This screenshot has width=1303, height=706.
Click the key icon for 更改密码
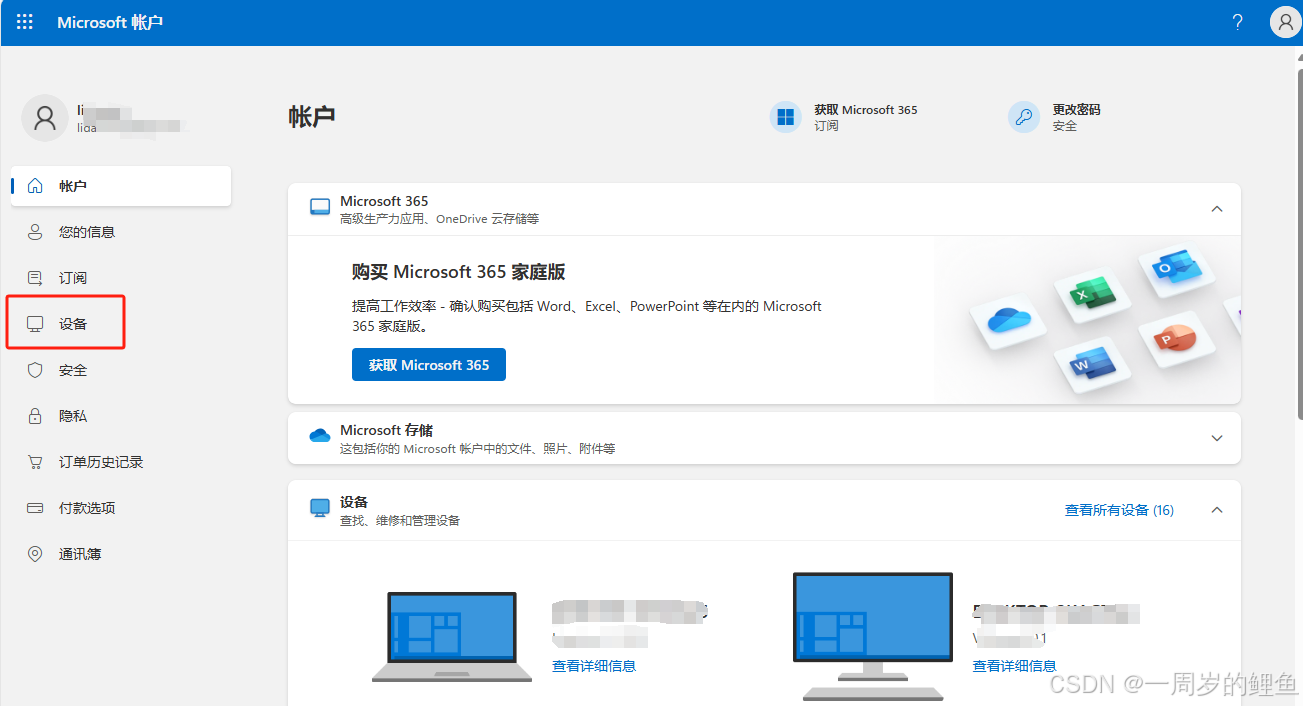point(1024,117)
